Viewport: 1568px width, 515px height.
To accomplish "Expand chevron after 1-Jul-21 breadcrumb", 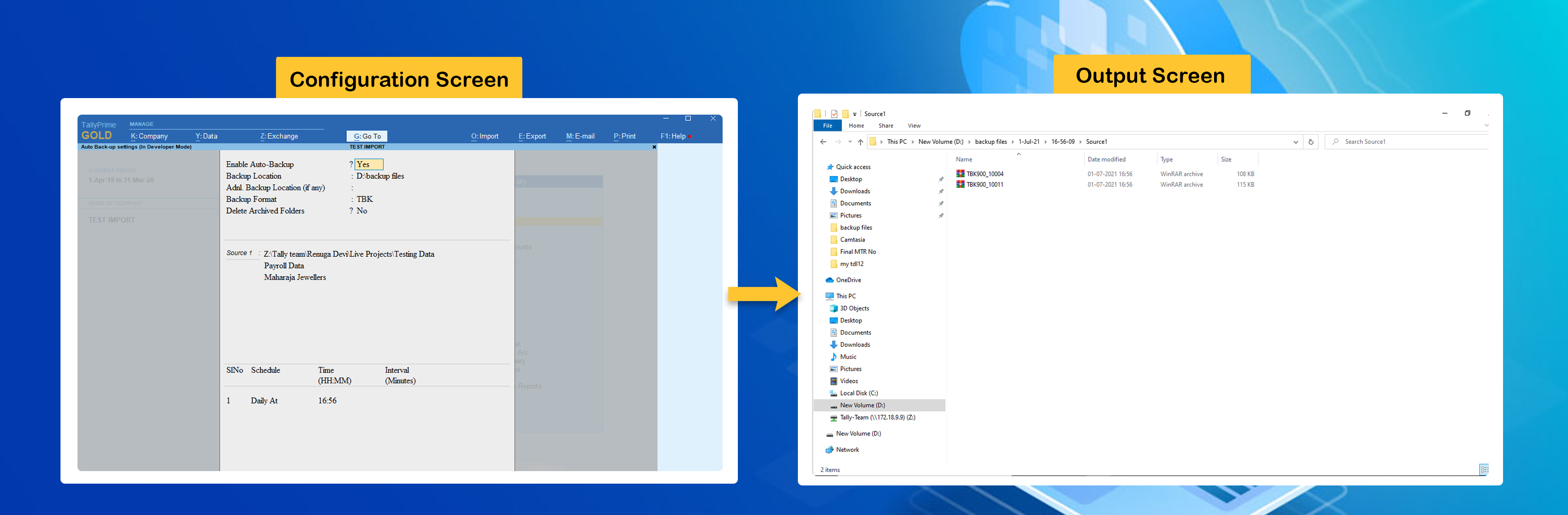I will coord(1046,142).
